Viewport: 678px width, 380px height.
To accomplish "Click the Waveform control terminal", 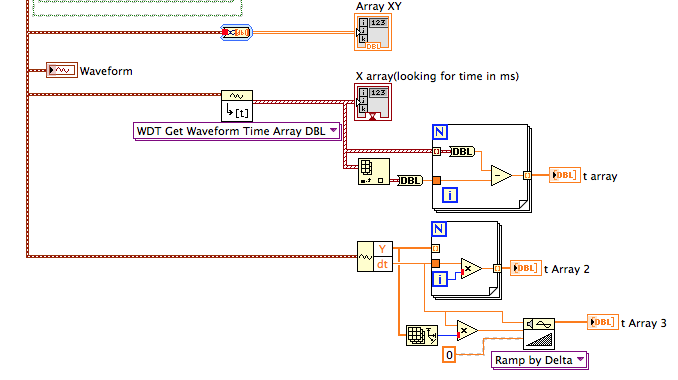I will [x=62, y=70].
